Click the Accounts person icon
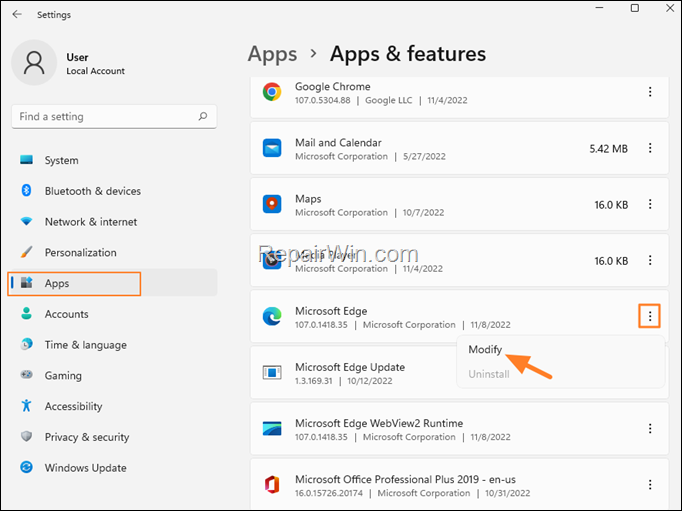Viewport: 682px width, 511px height. point(27,313)
